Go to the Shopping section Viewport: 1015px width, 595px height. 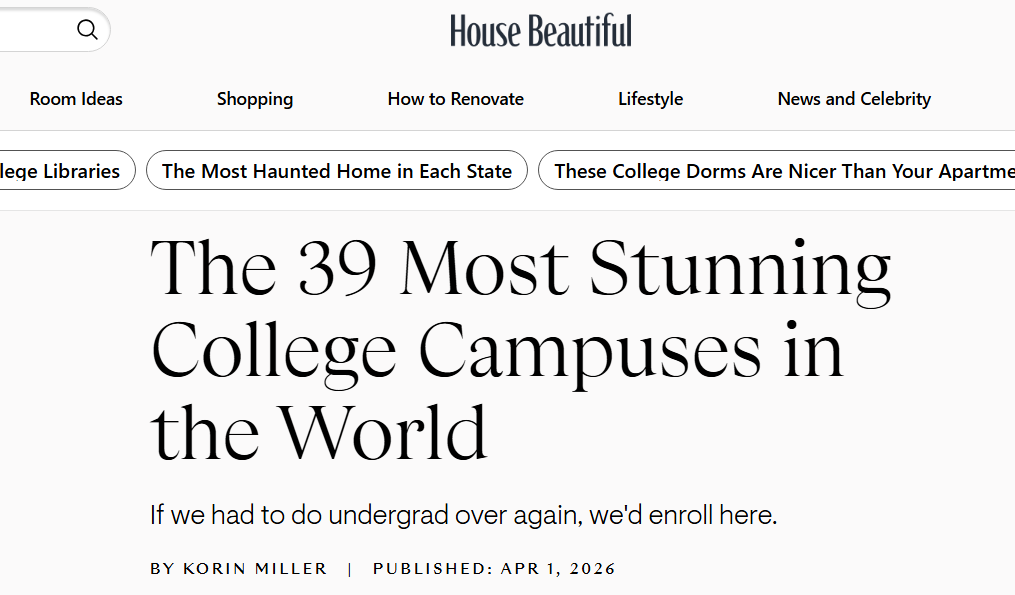255,99
